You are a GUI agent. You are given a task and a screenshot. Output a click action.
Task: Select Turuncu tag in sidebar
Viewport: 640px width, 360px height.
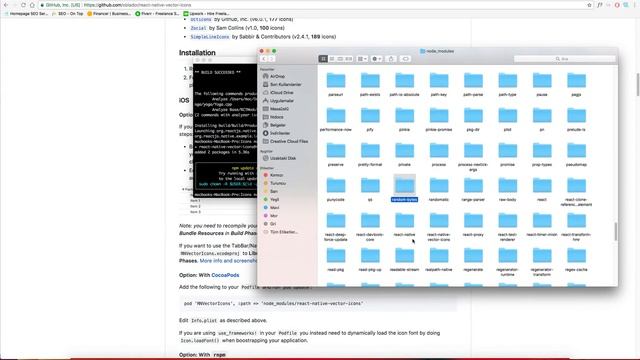274,183
